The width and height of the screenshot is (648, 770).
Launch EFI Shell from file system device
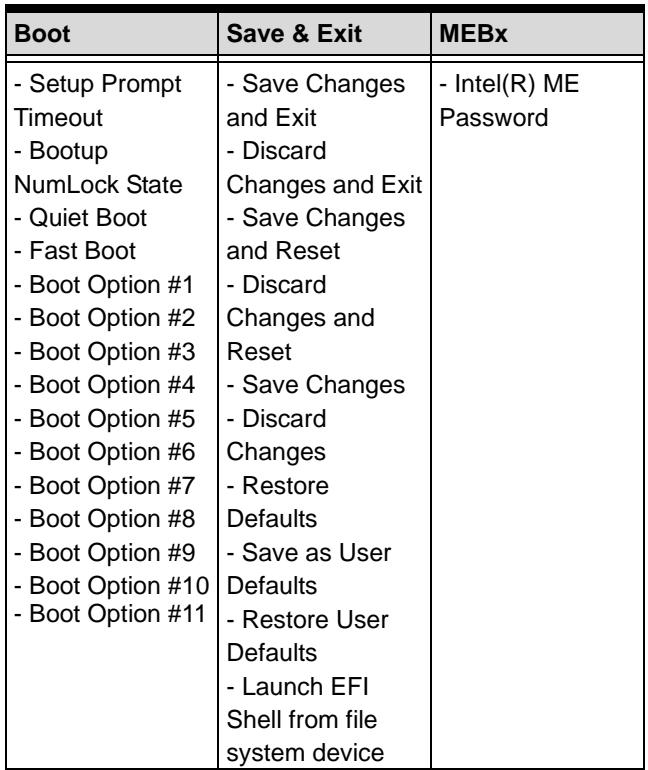(305, 720)
